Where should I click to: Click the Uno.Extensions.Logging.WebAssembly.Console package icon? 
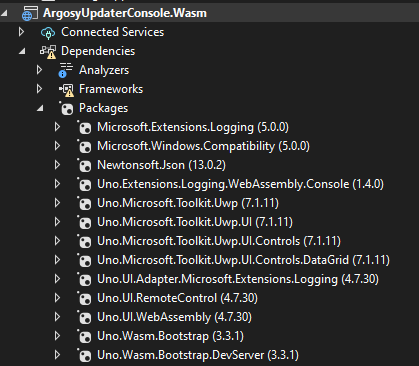pyautogui.click(x=84, y=184)
